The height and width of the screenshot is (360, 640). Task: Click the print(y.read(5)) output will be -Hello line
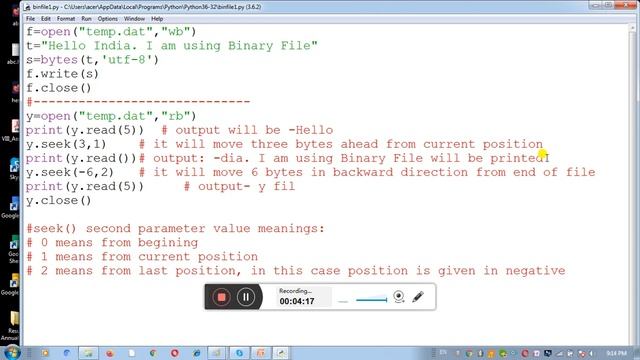coord(180,130)
